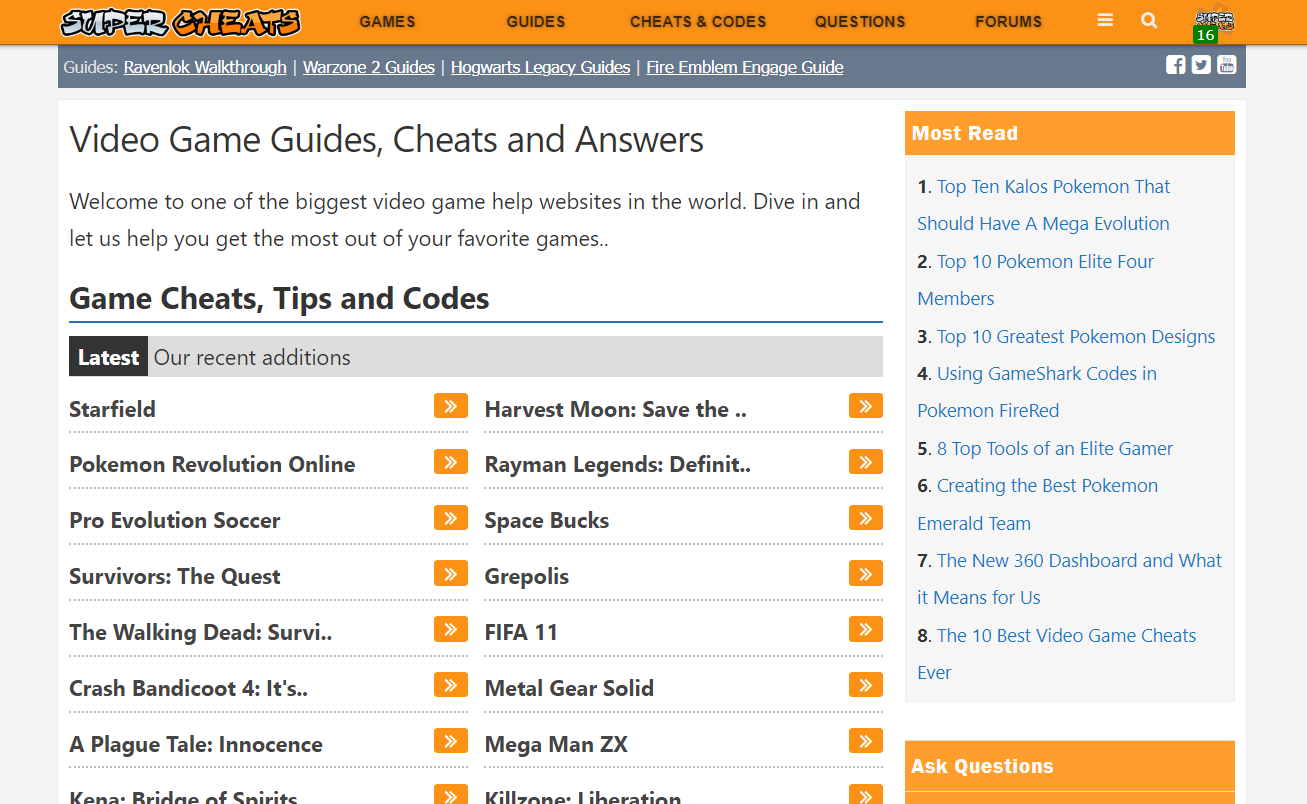Click arrow button beside Grepolis
Viewport: 1307px width, 804px height.
(x=866, y=574)
